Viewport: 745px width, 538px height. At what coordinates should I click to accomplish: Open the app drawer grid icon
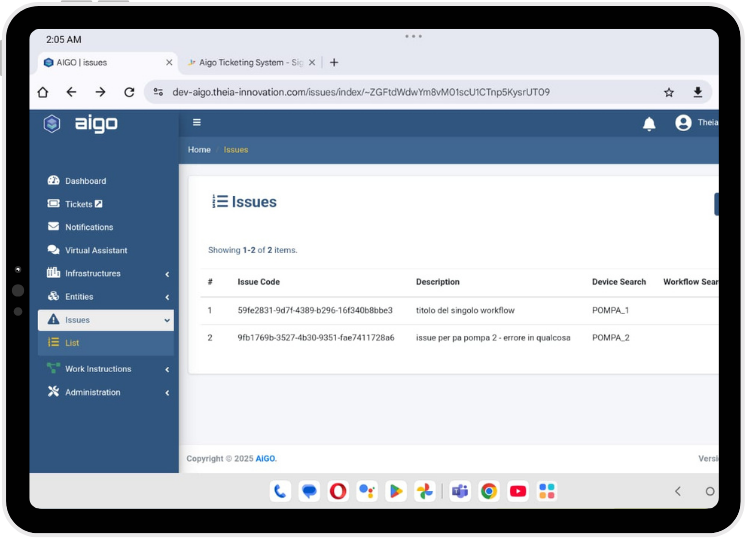547,491
